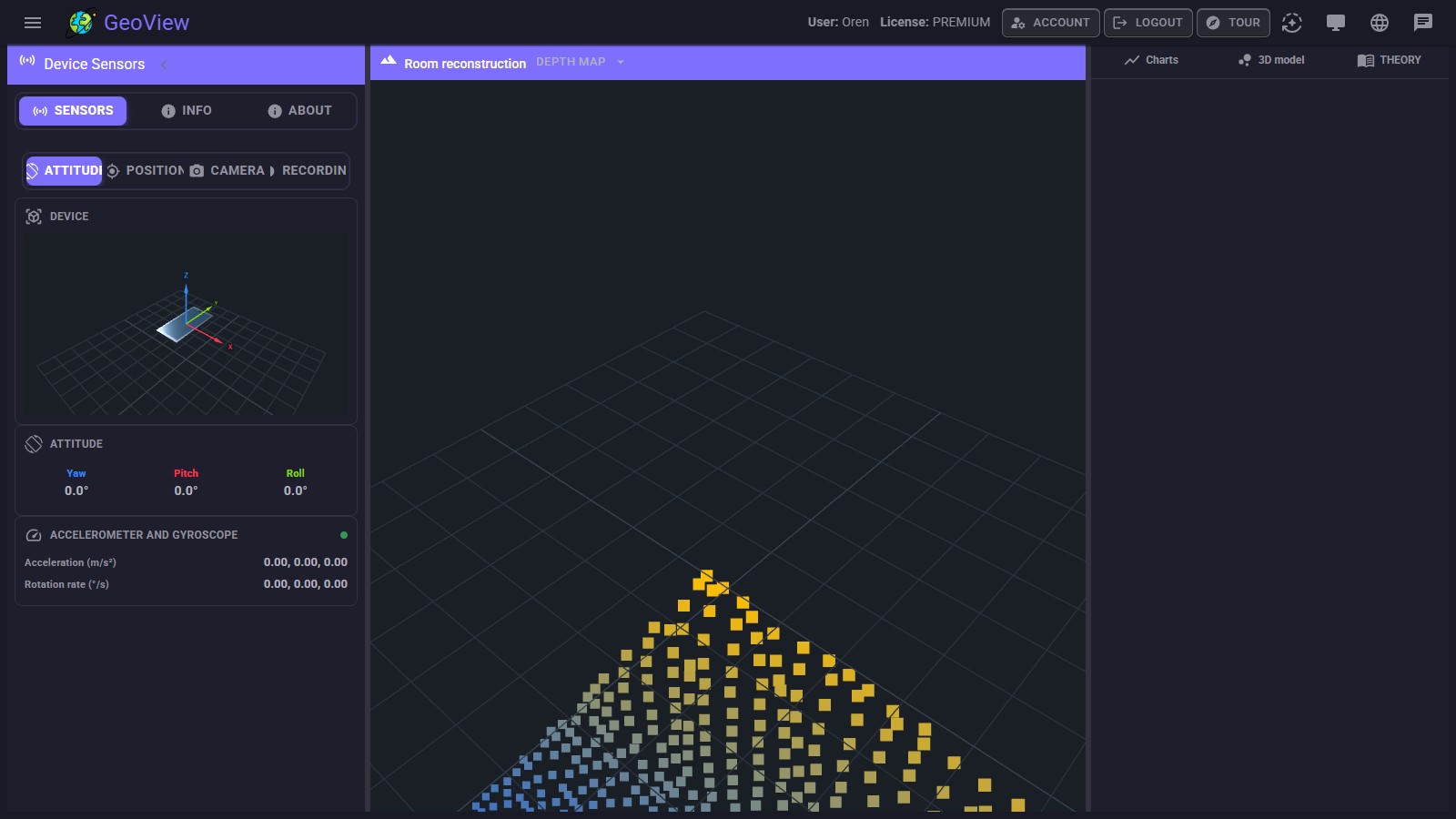Open the Charts tab
1456x819 pixels.
pyautogui.click(x=1151, y=60)
